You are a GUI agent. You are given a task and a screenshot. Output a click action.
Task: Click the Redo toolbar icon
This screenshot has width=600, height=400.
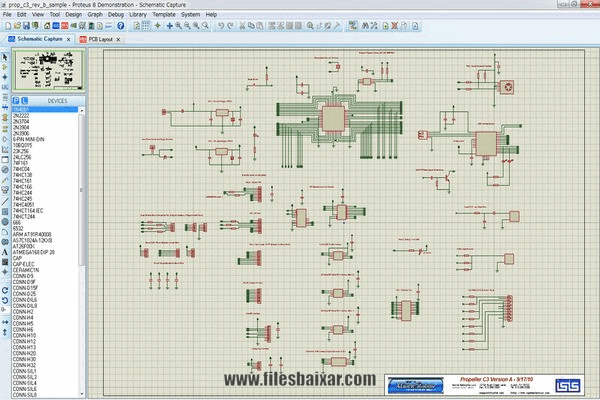(230, 26)
